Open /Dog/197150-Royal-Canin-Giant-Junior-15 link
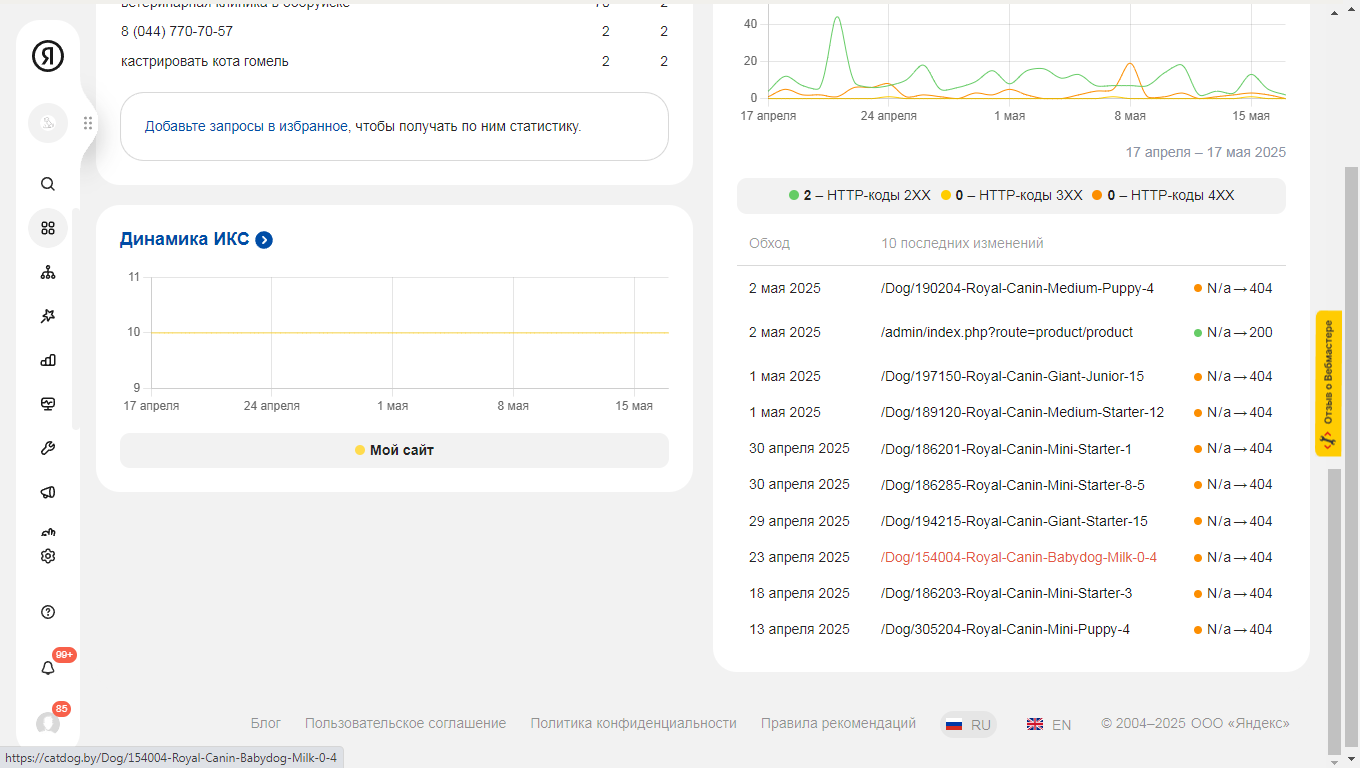This screenshot has width=1360, height=768. point(1012,376)
